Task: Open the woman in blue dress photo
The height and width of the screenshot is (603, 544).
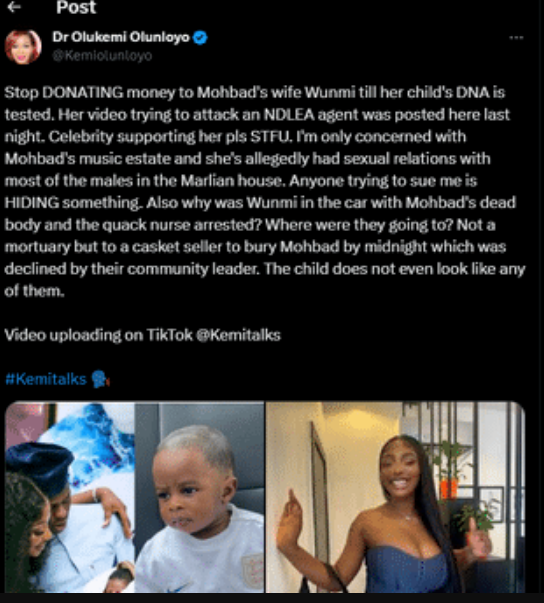Action: (x=395, y=497)
